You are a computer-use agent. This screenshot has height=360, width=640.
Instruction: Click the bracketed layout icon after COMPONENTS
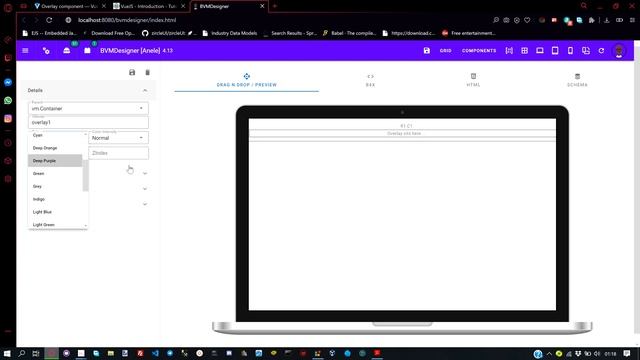point(509,51)
